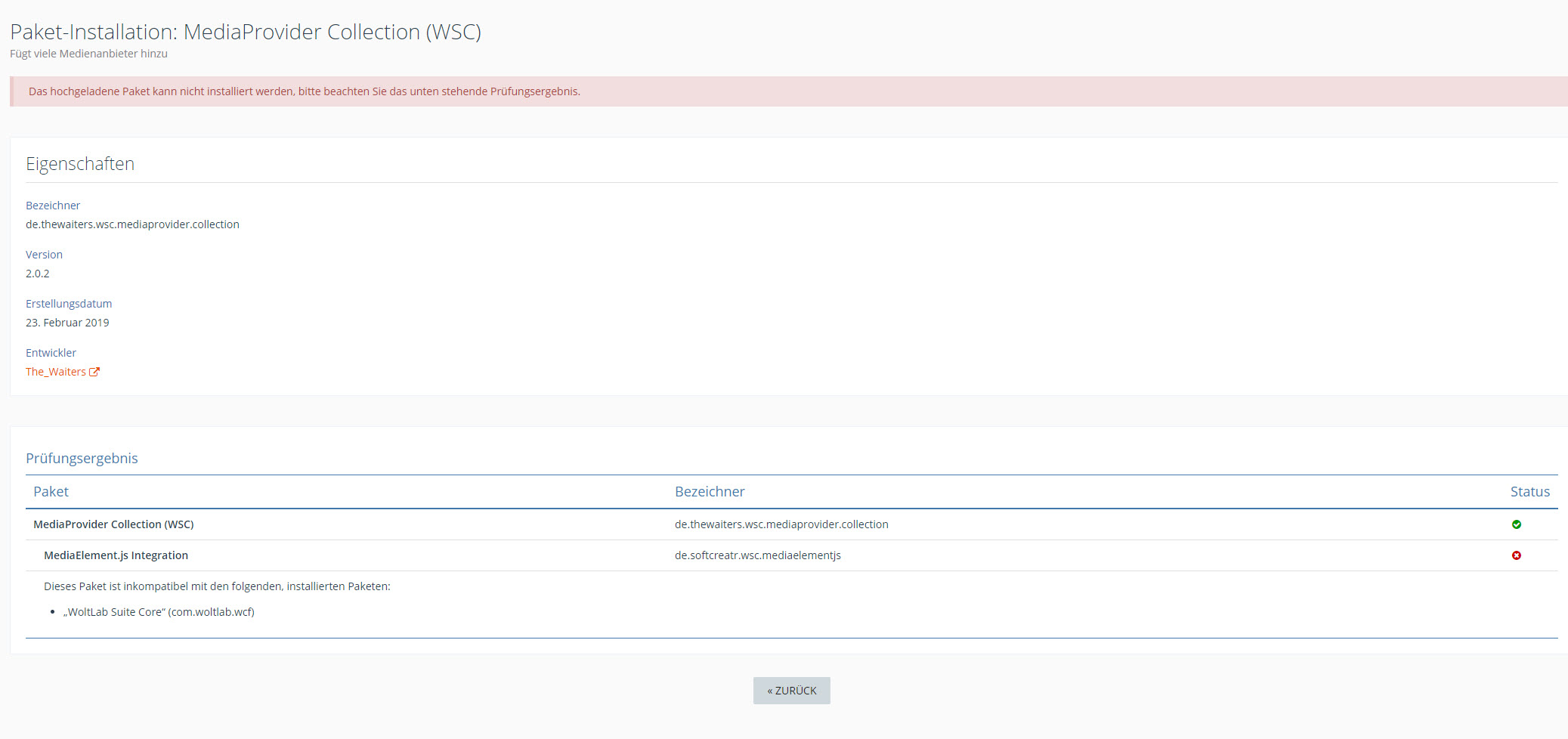Click the incompatibility message text
Viewport: 1568px width, 739px height.
pos(217,586)
